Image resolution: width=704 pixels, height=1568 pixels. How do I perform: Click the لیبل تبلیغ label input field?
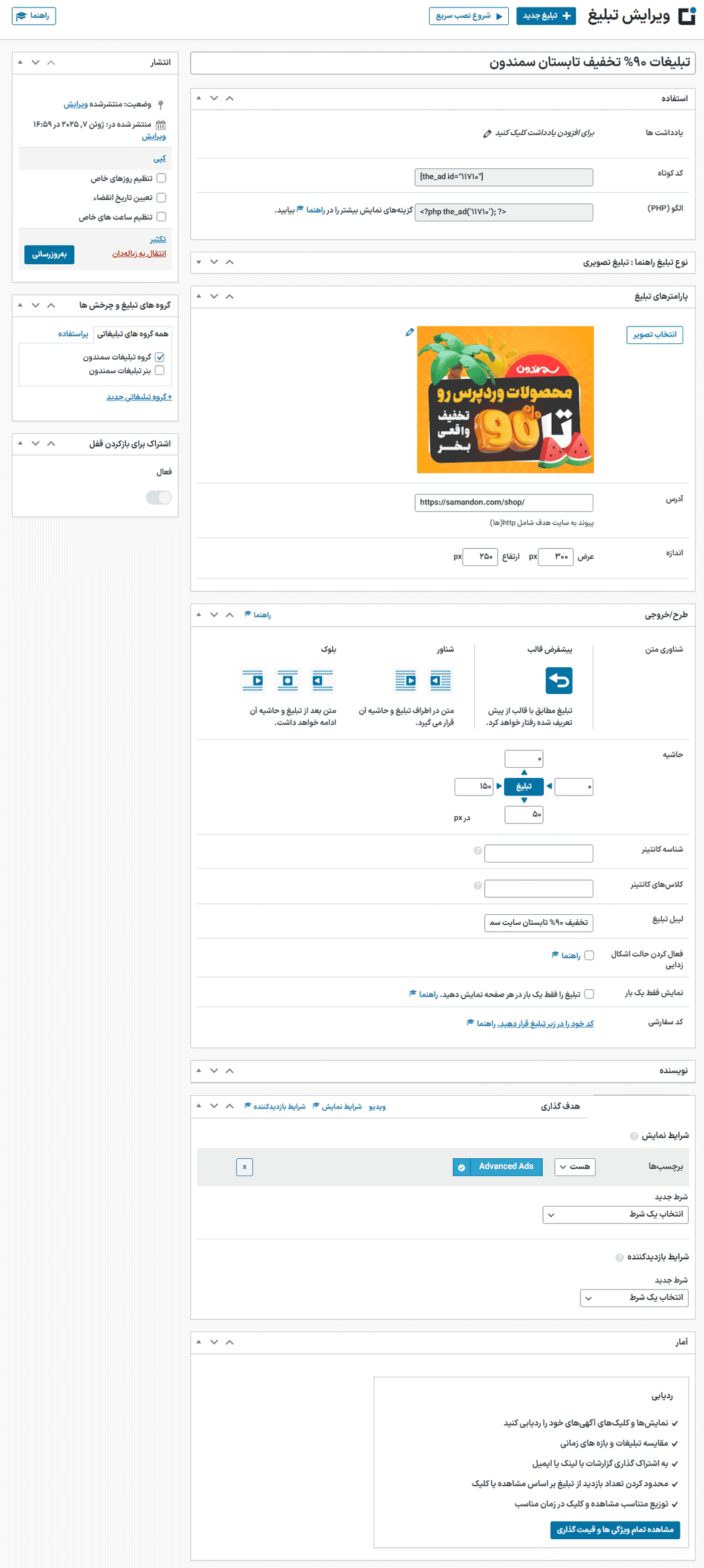click(x=538, y=923)
